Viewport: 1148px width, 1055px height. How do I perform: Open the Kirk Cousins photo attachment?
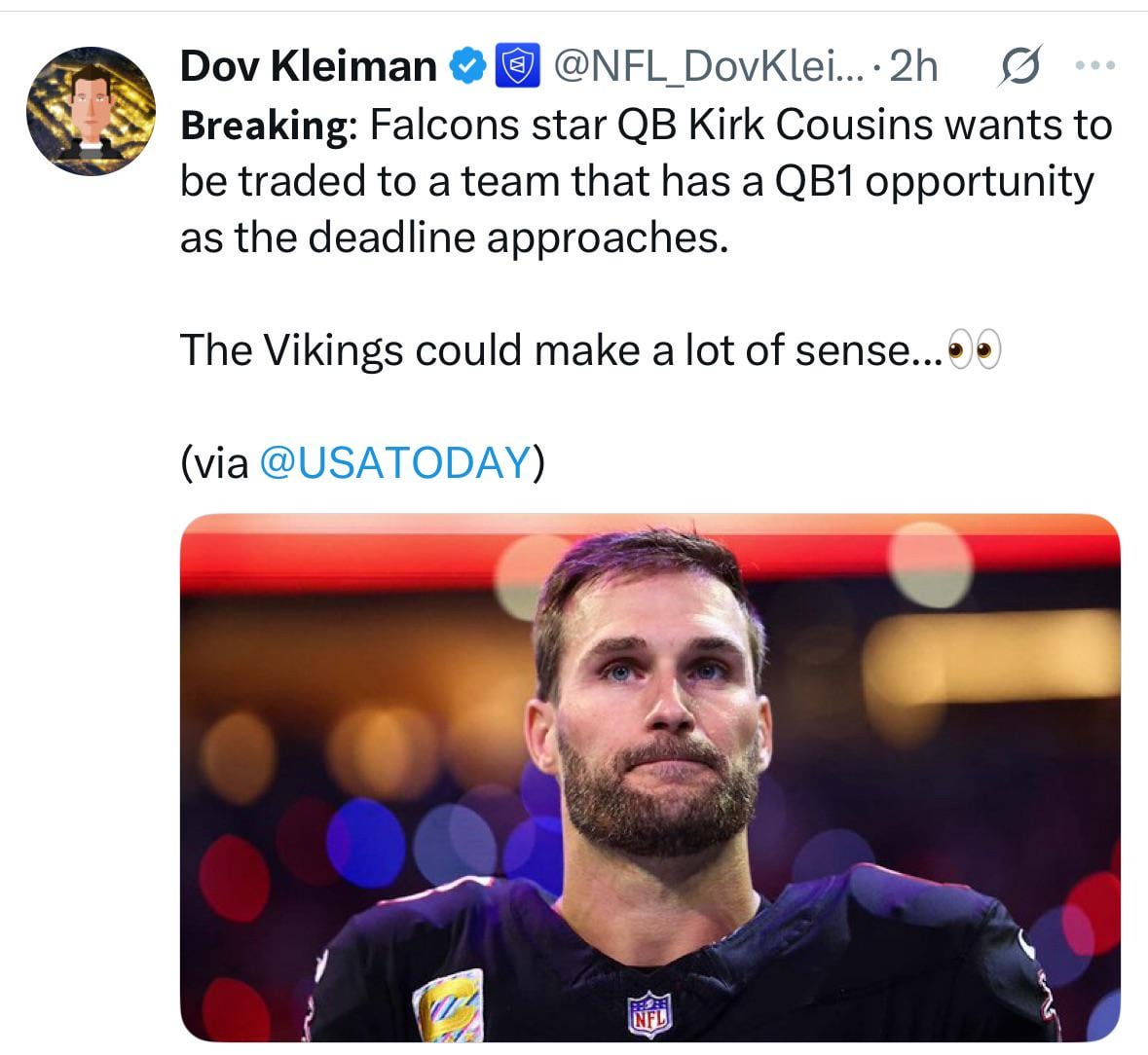(x=649, y=779)
